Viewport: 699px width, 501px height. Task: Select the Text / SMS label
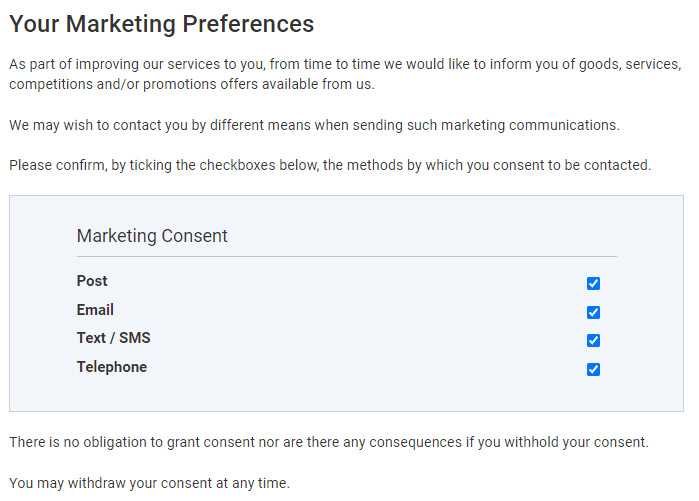114,338
